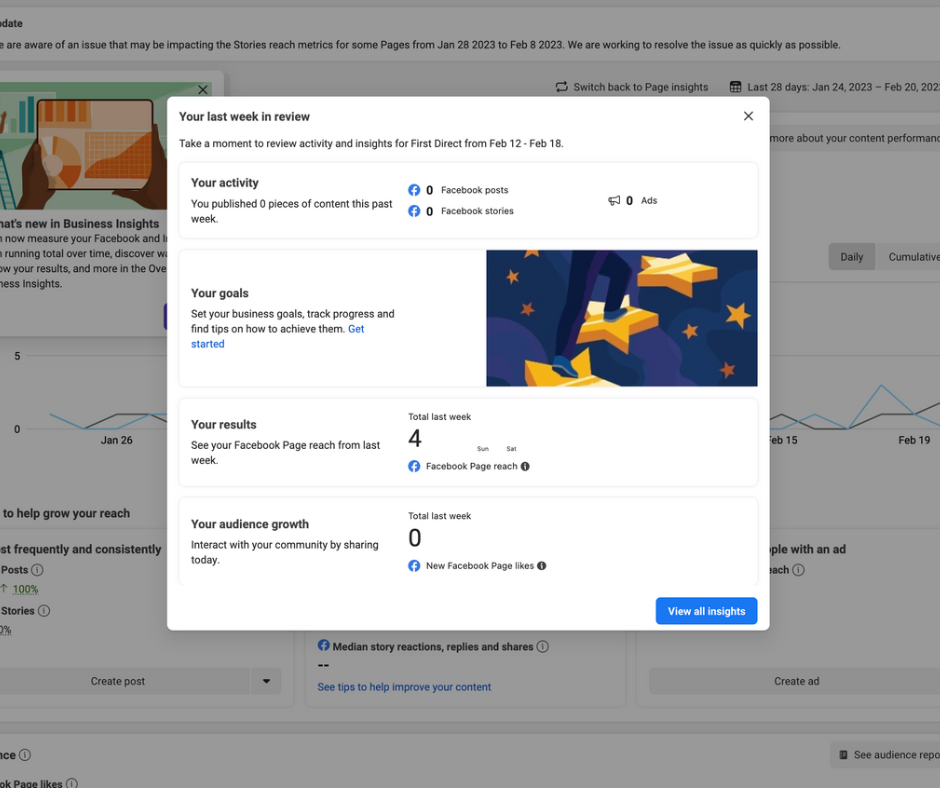Click info icon next to Median story reactions
Viewport: 940px width, 788px height.
[x=543, y=647]
